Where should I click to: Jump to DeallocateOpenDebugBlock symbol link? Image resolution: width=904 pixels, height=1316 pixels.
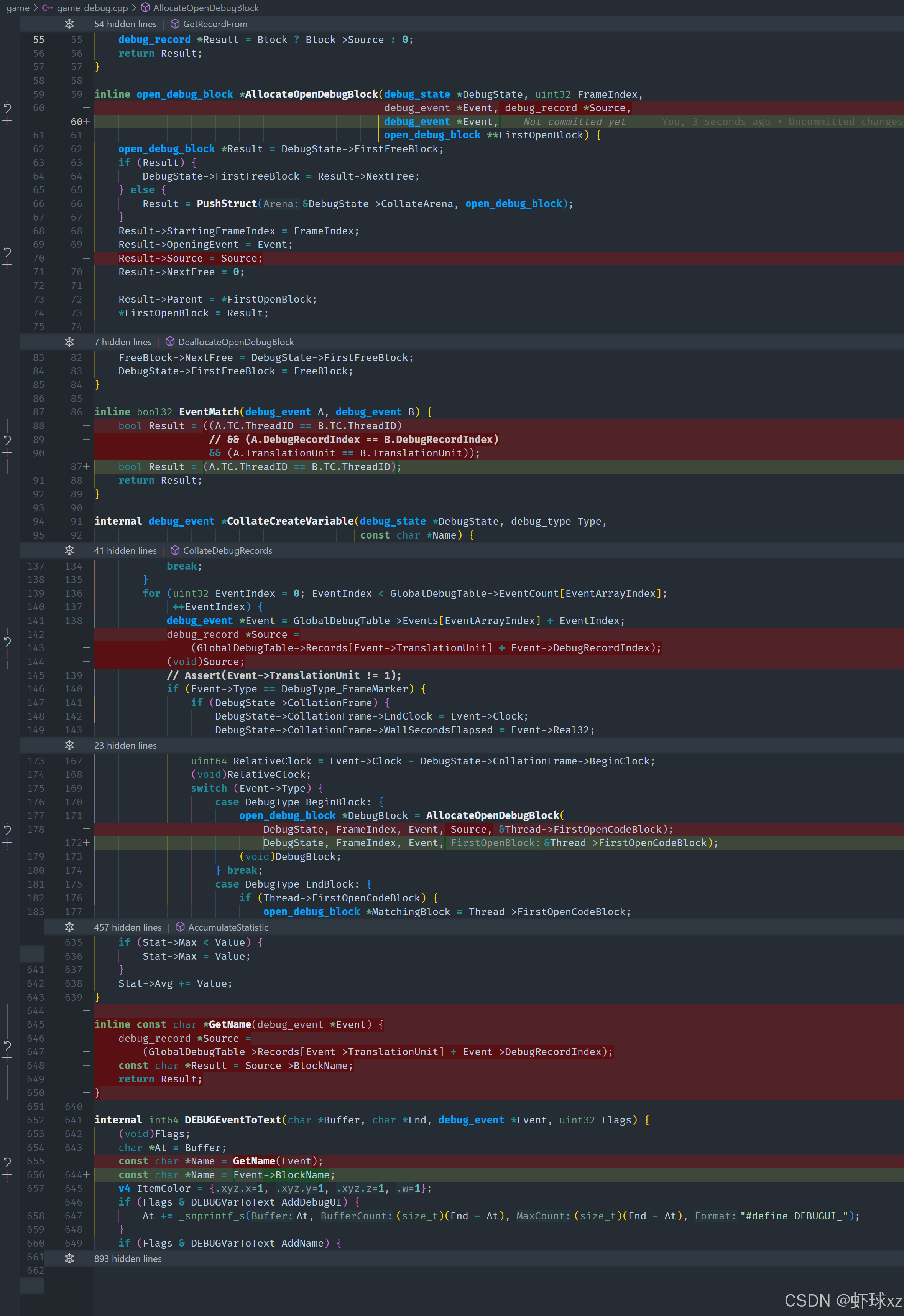(x=236, y=342)
